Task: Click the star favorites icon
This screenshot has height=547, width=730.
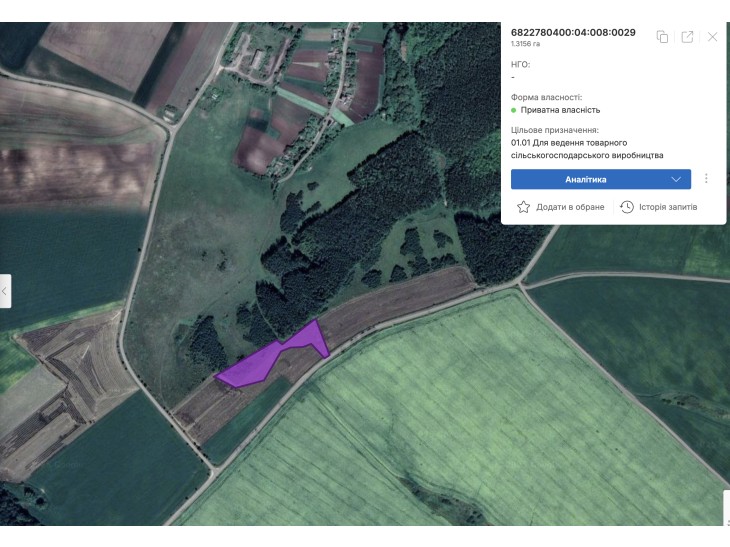Action: 523,207
